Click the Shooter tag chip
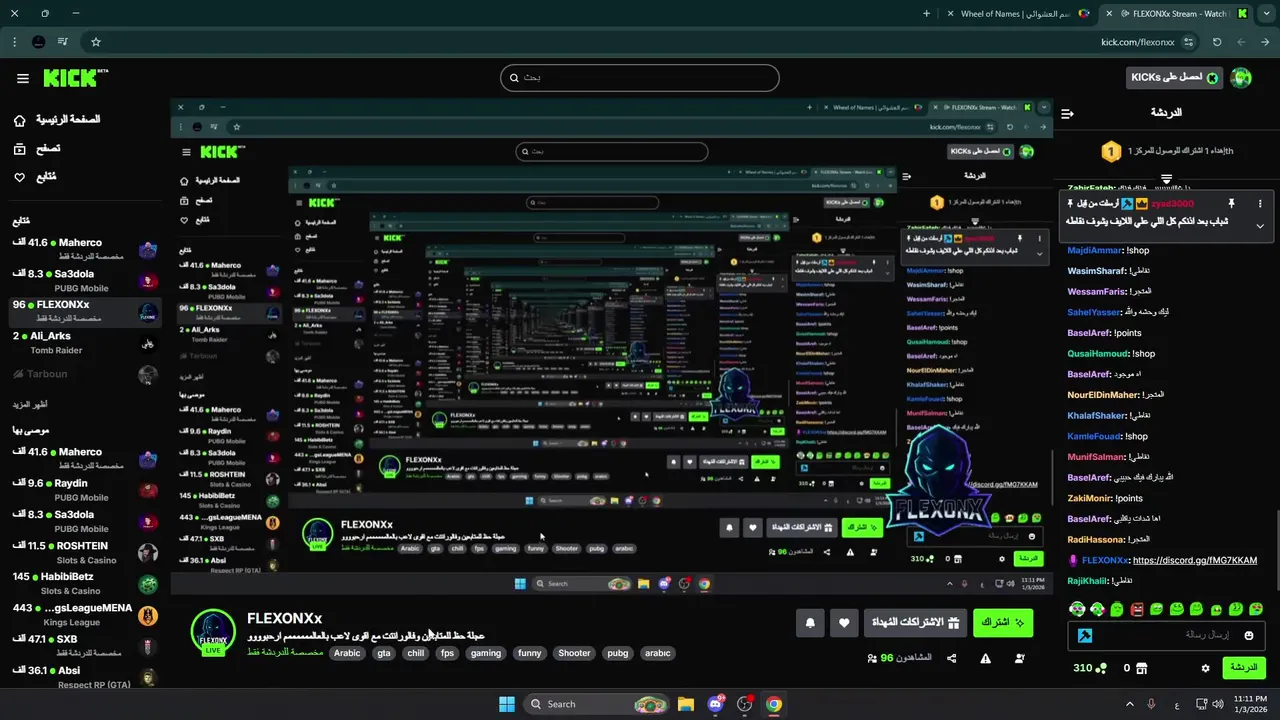This screenshot has height=720, width=1280. pyautogui.click(x=574, y=653)
